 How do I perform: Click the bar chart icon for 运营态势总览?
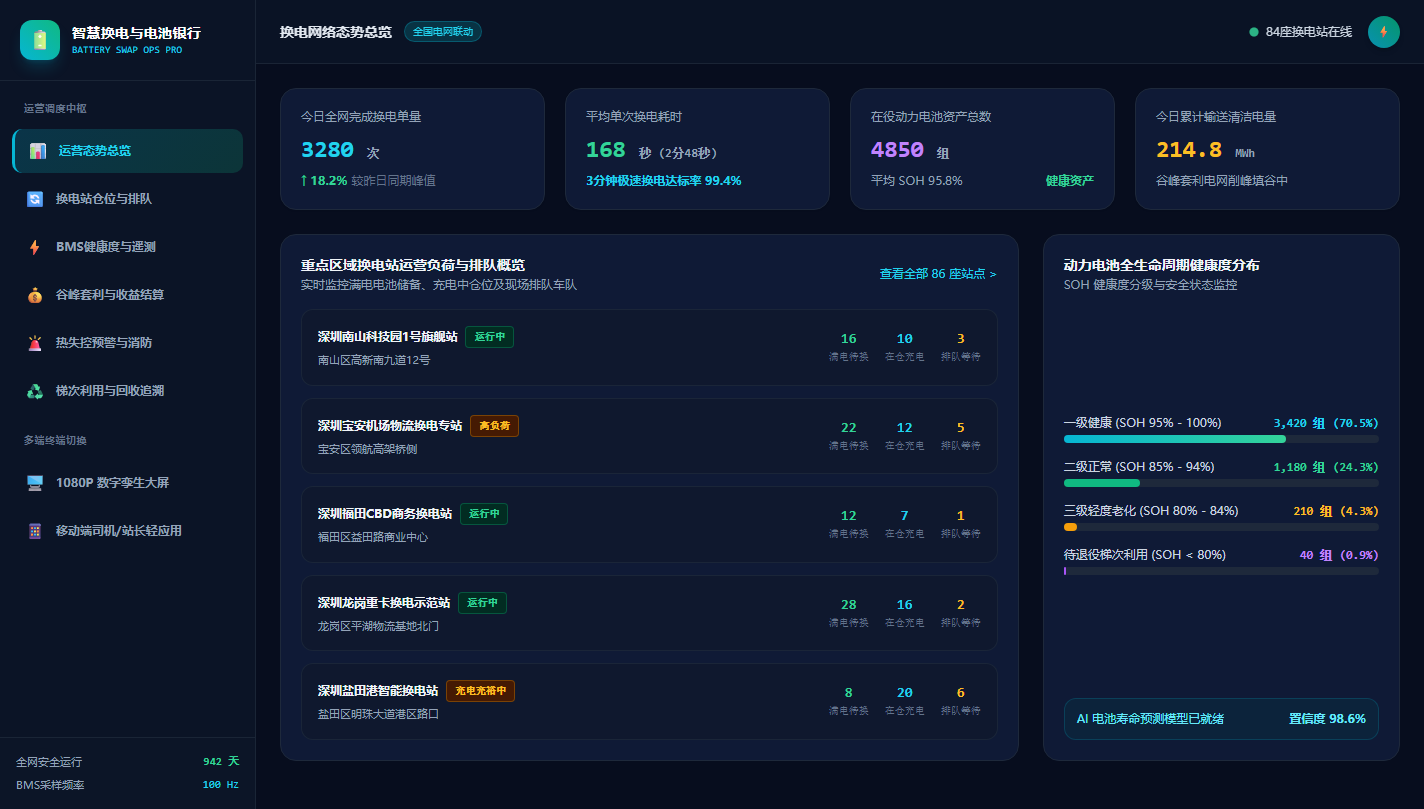[x=38, y=151]
